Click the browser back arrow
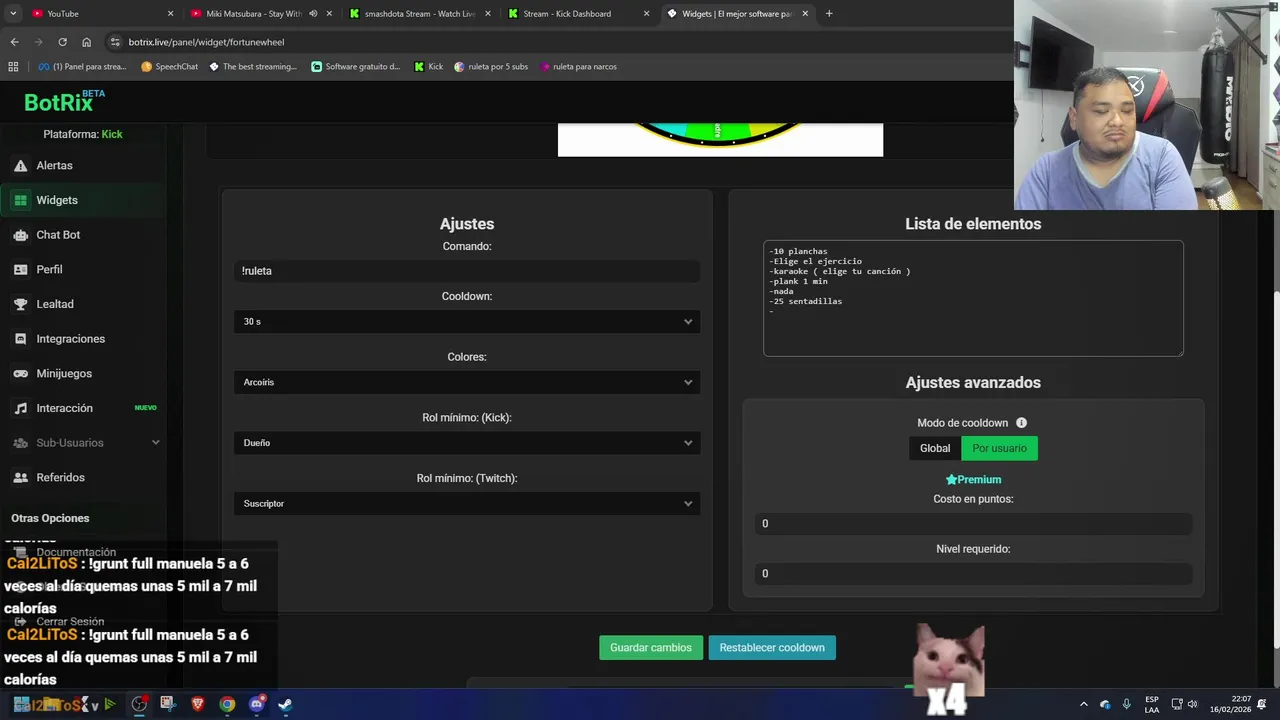 pyautogui.click(x=14, y=42)
